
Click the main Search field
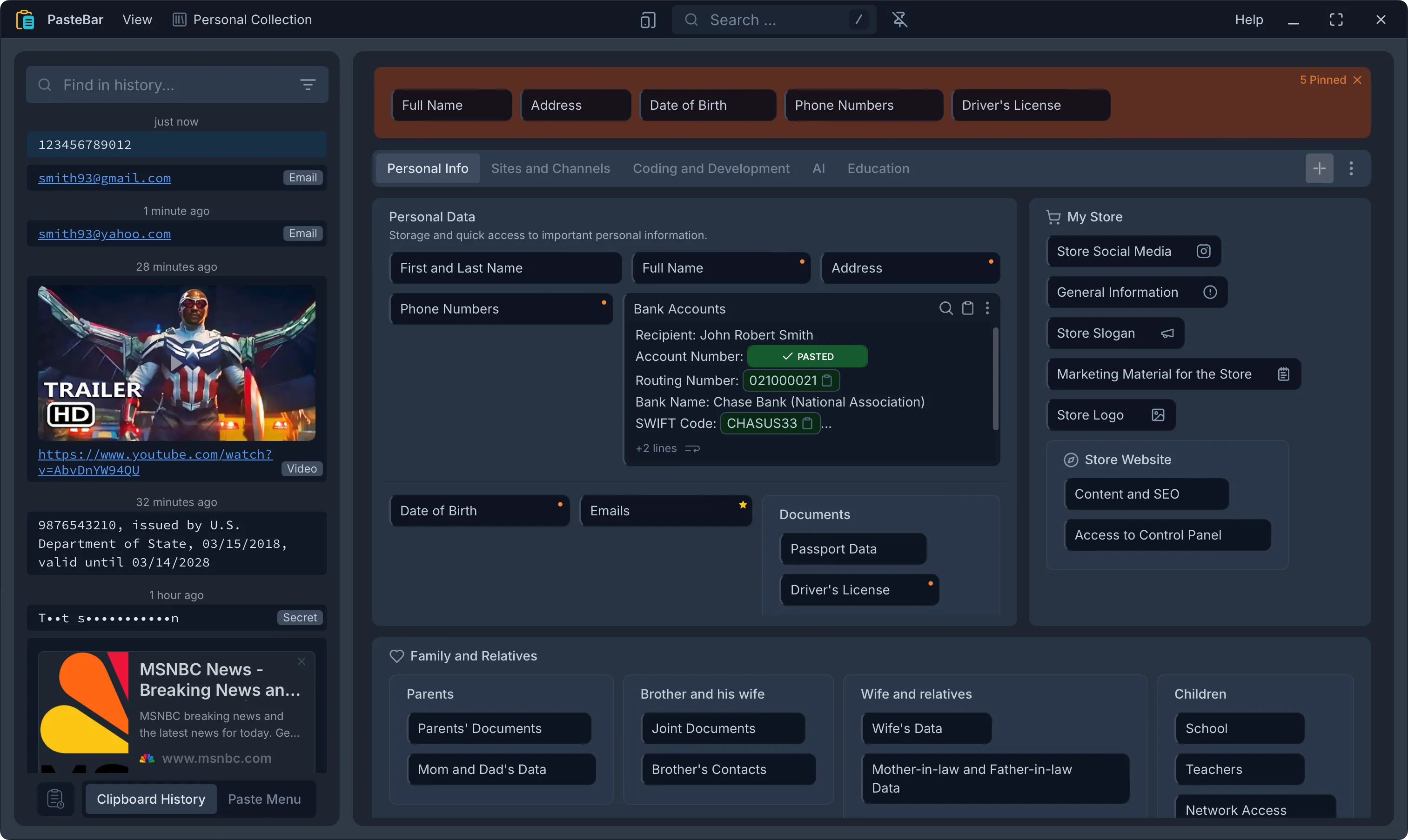773,20
